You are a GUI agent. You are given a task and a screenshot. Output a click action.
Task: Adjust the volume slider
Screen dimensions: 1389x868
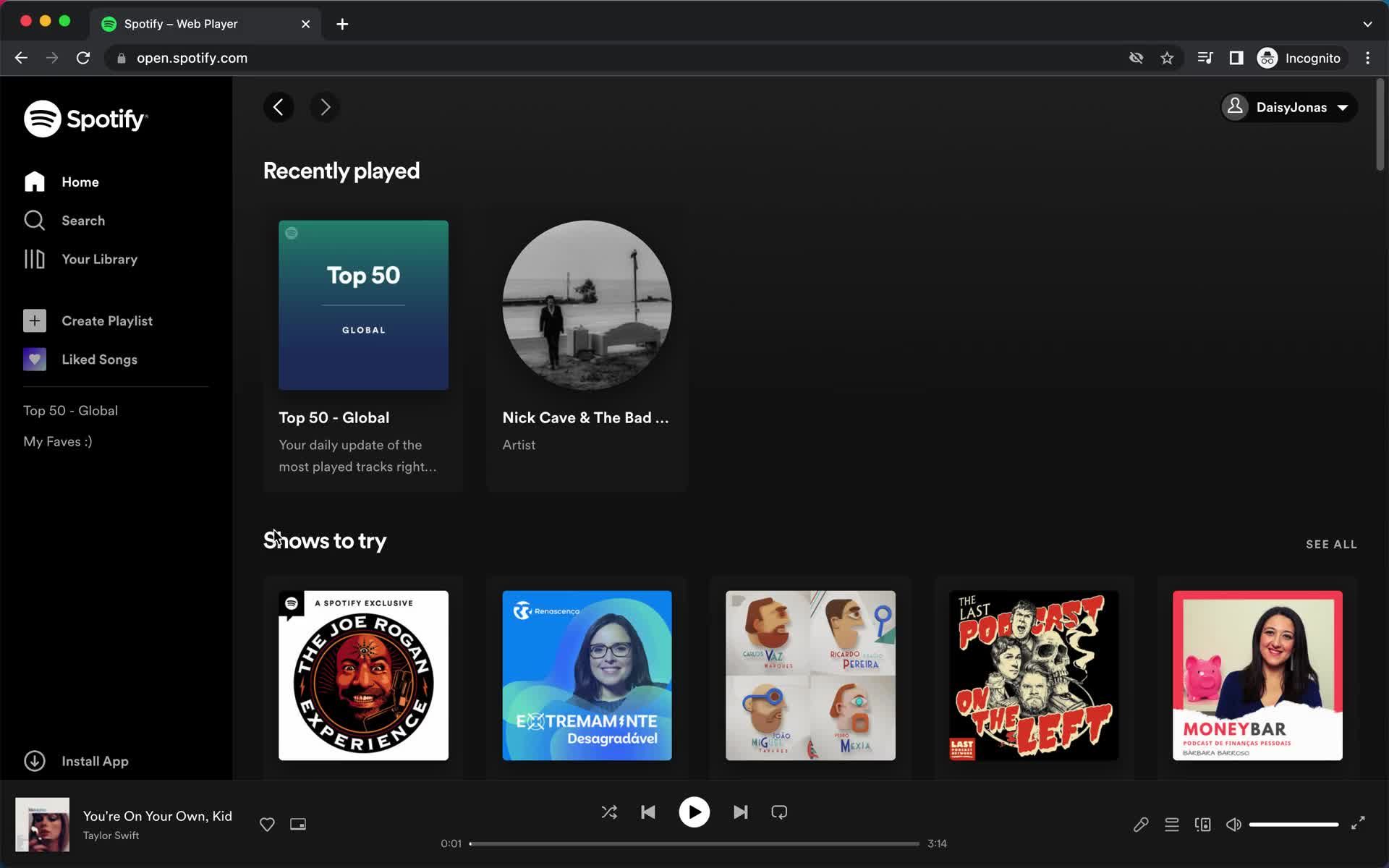1294,825
